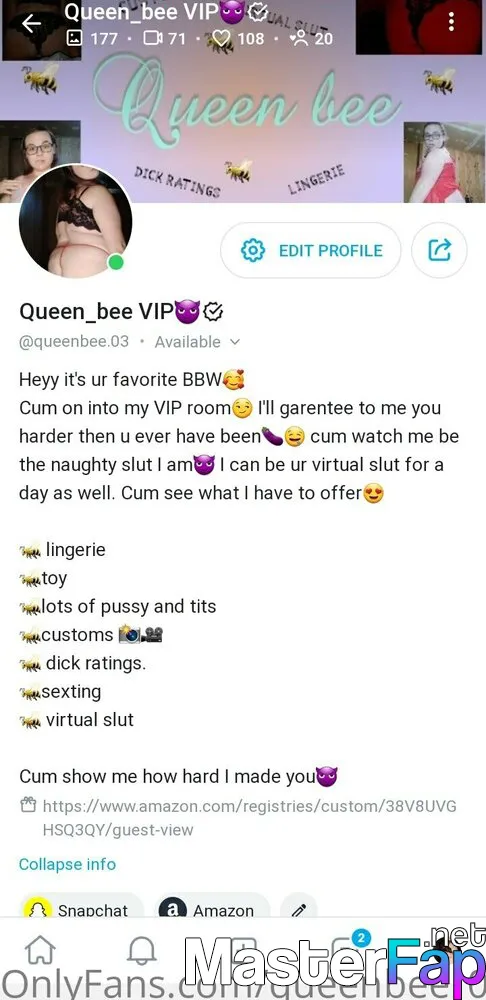Open the messages icon with badge 2
The width and height of the screenshot is (486, 1000).
click(x=350, y=948)
